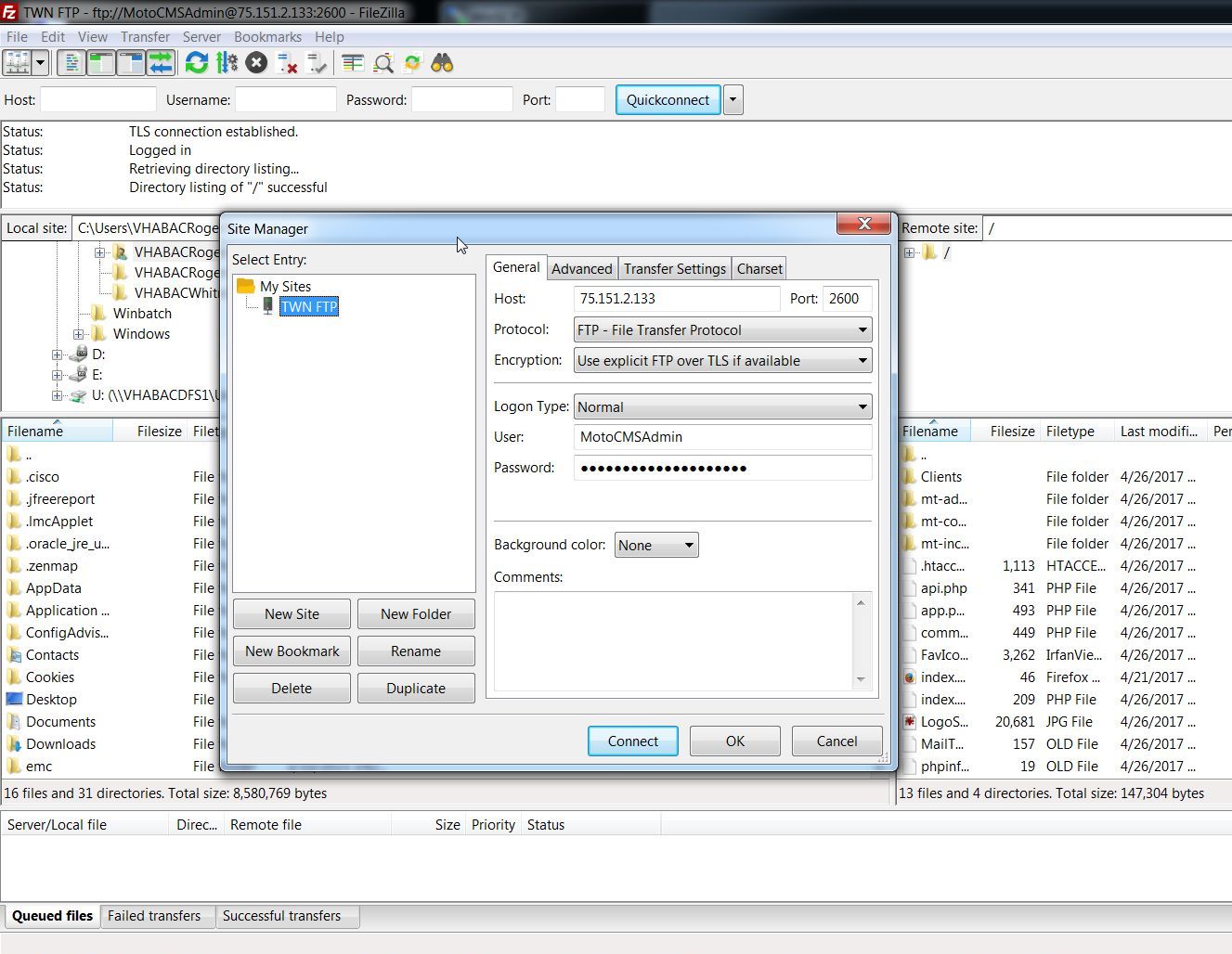Screen dimensions: 1232x954
Task: Open the Logon Type dropdown
Action: point(722,406)
